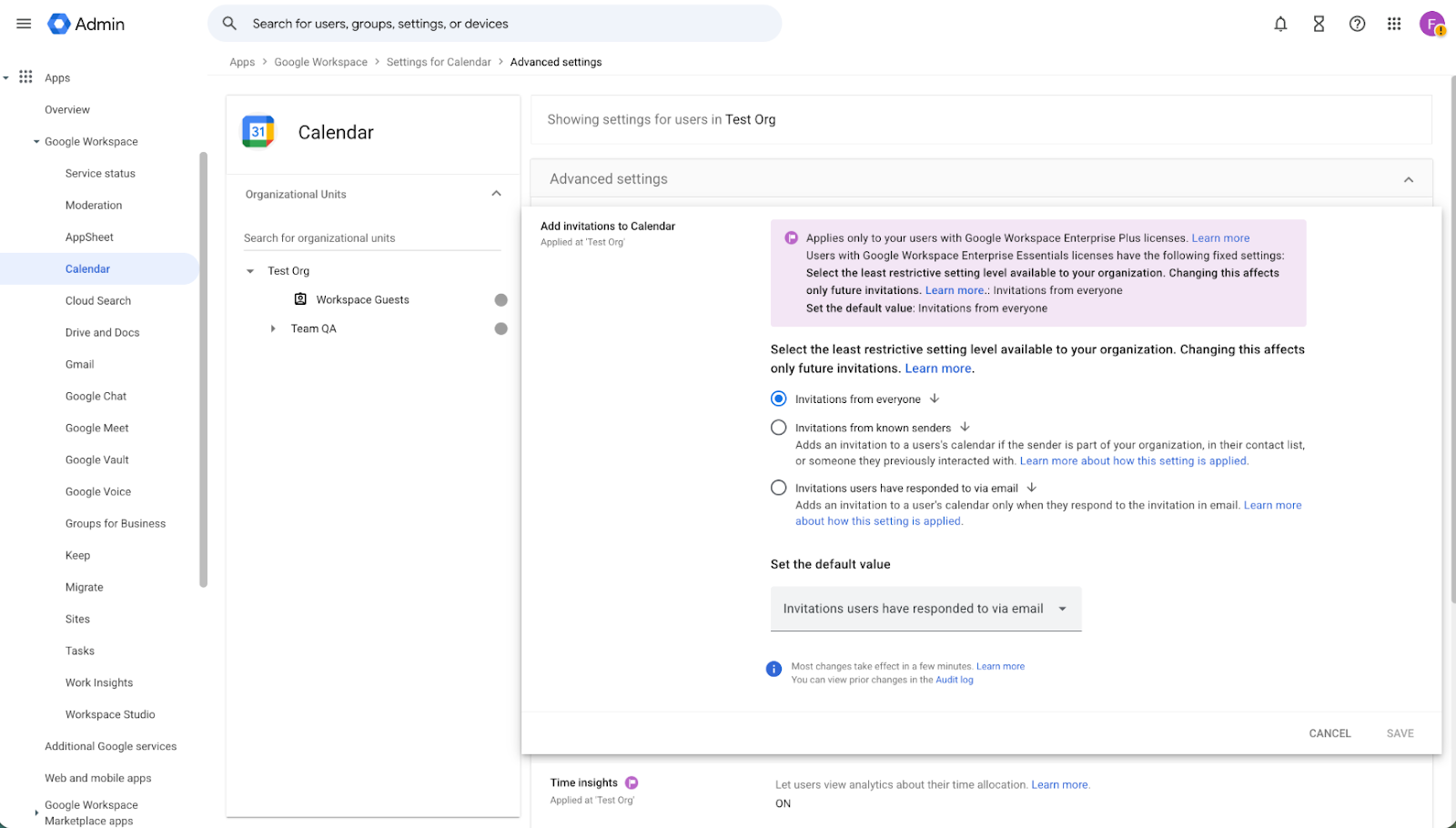Click the status dot beside Workspace Guests
The image size is (1456, 828).
coord(500,300)
